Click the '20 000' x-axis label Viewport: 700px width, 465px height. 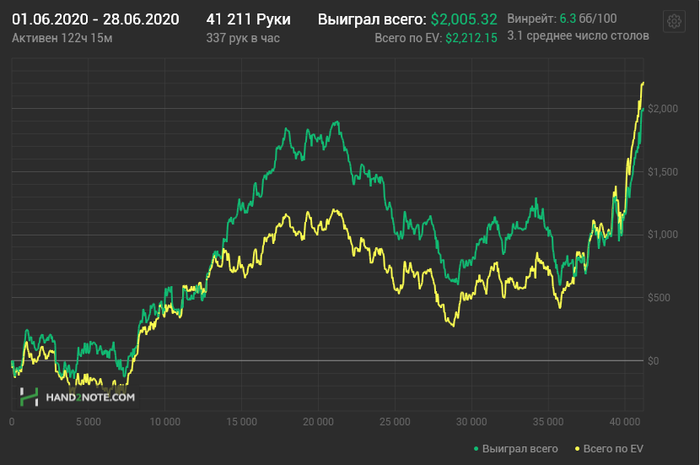318,422
